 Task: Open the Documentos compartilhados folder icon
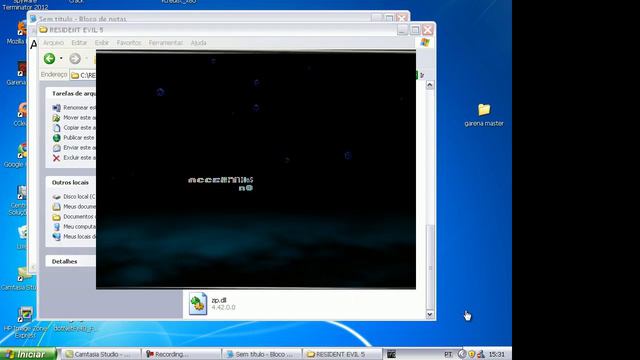coord(56,217)
